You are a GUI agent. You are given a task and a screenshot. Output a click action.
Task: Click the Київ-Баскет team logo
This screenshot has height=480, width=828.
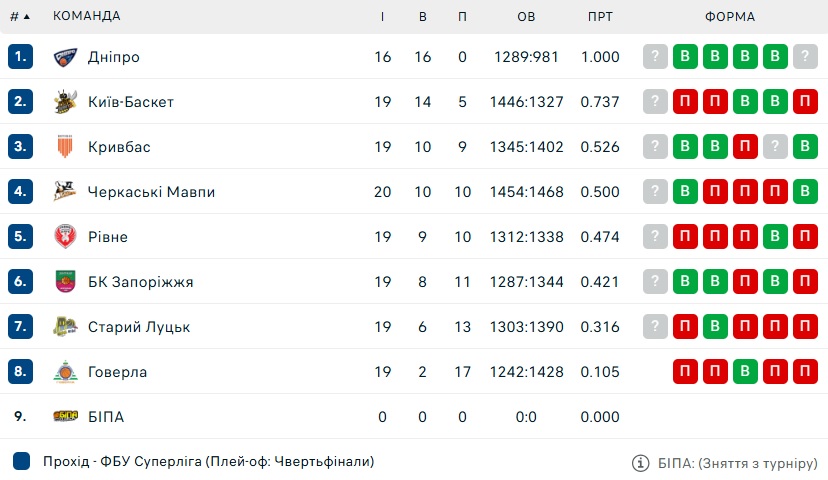tap(65, 101)
